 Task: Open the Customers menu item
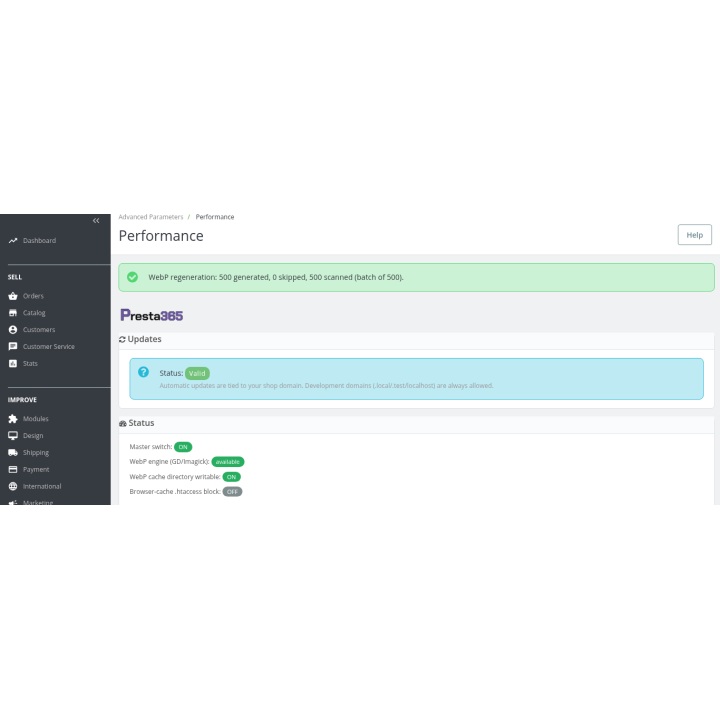39,330
